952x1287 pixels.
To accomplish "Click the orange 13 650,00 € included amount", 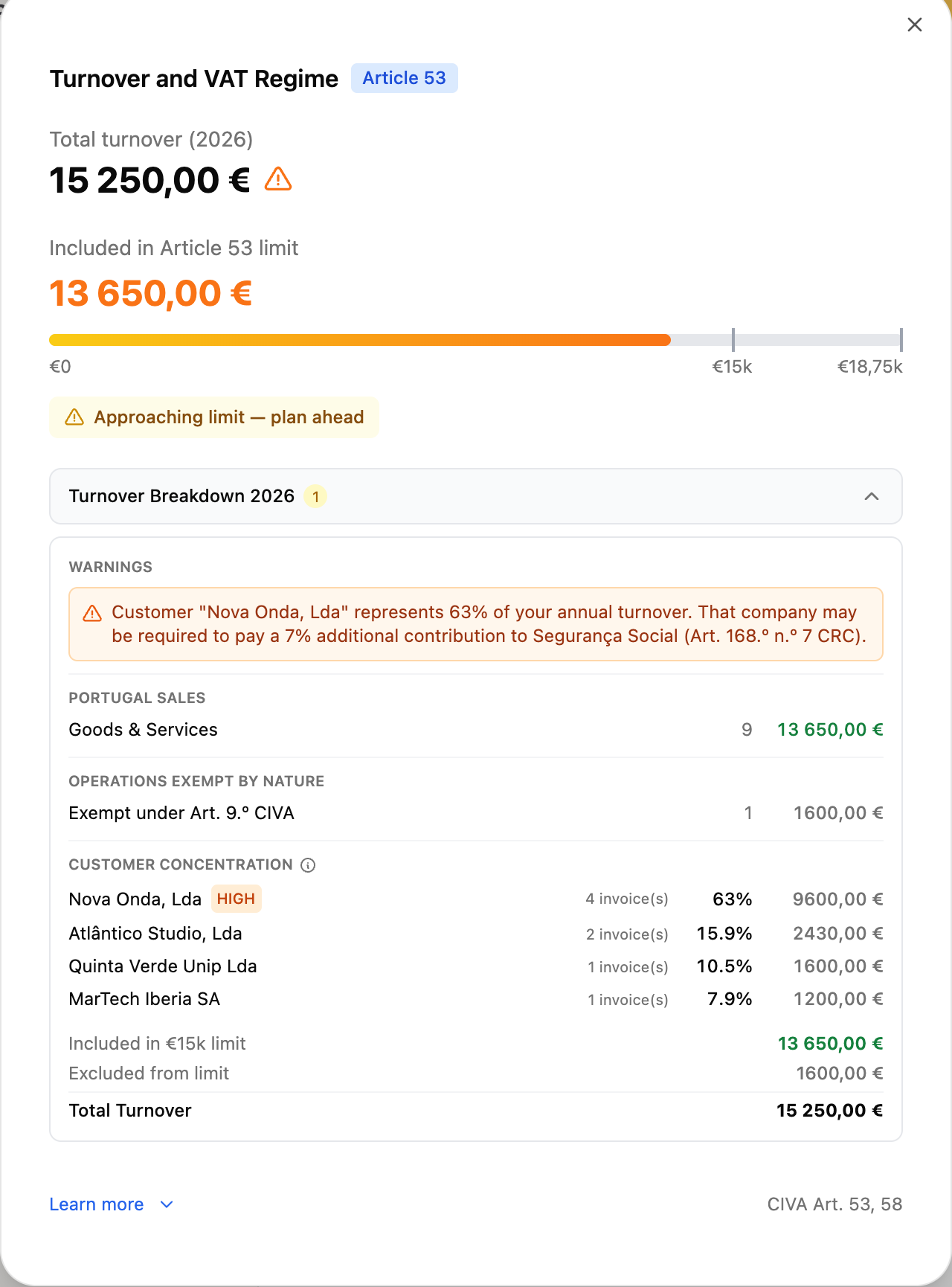I will (151, 293).
